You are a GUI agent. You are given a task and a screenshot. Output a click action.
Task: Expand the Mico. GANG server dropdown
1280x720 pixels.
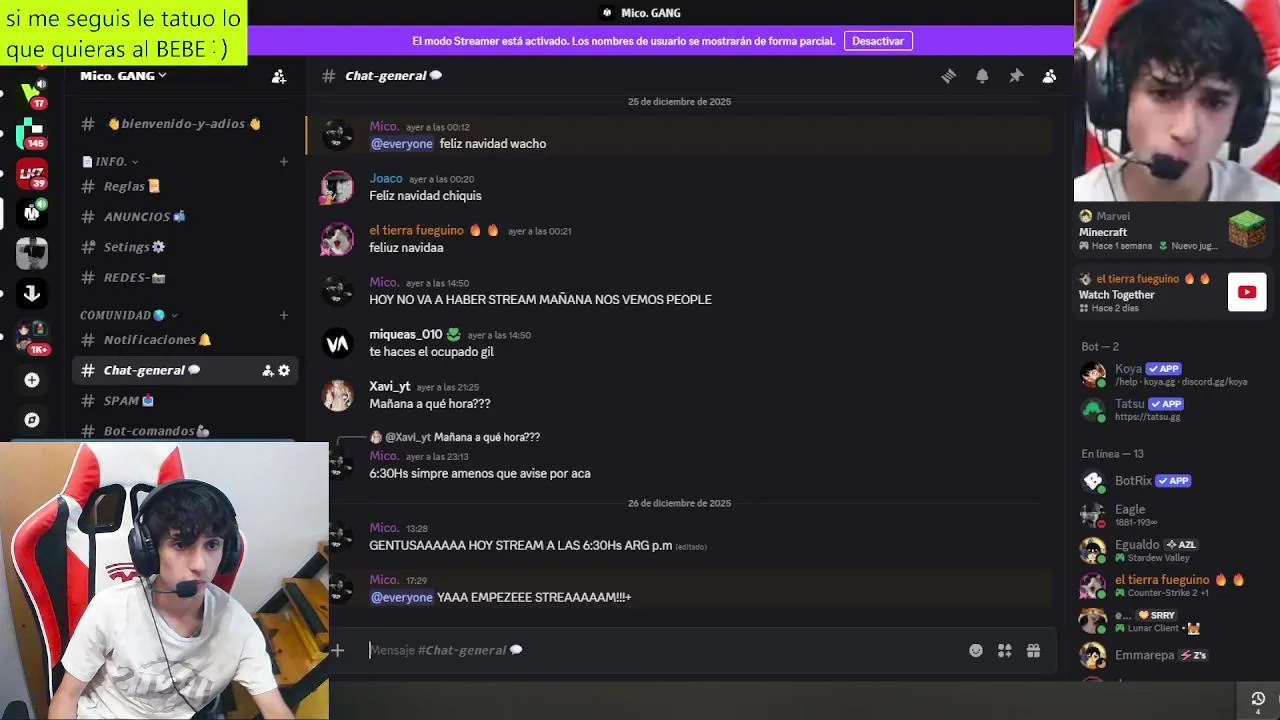coord(123,76)
